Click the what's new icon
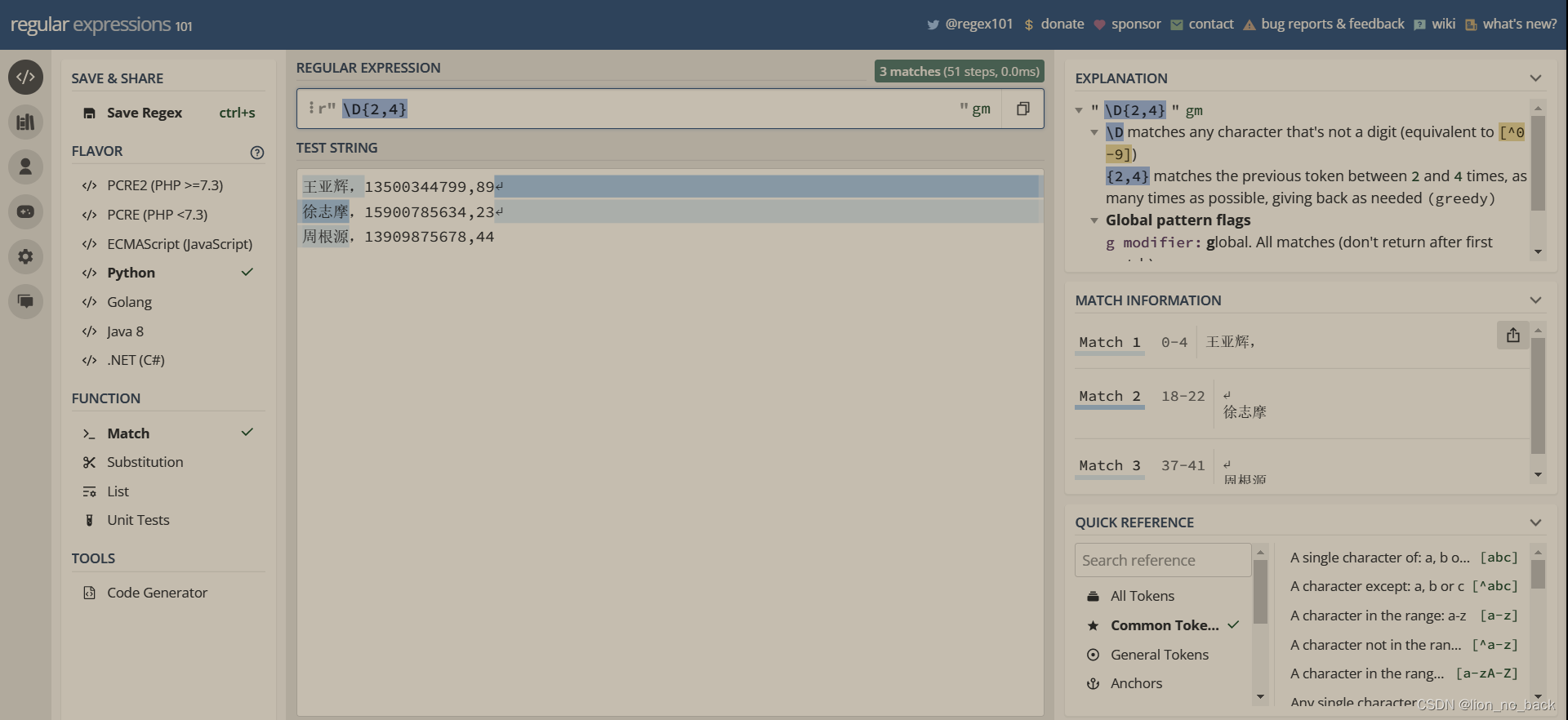This screenshot has width=1568, height=720. point(1471,25)
